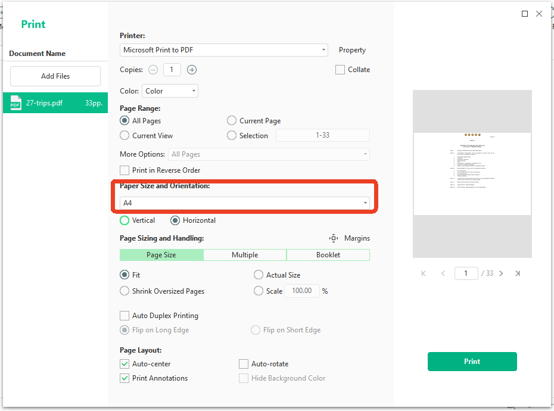Click the Margins icon
Viewport: 554px width, 411px height.
click(x=334, y=239)
